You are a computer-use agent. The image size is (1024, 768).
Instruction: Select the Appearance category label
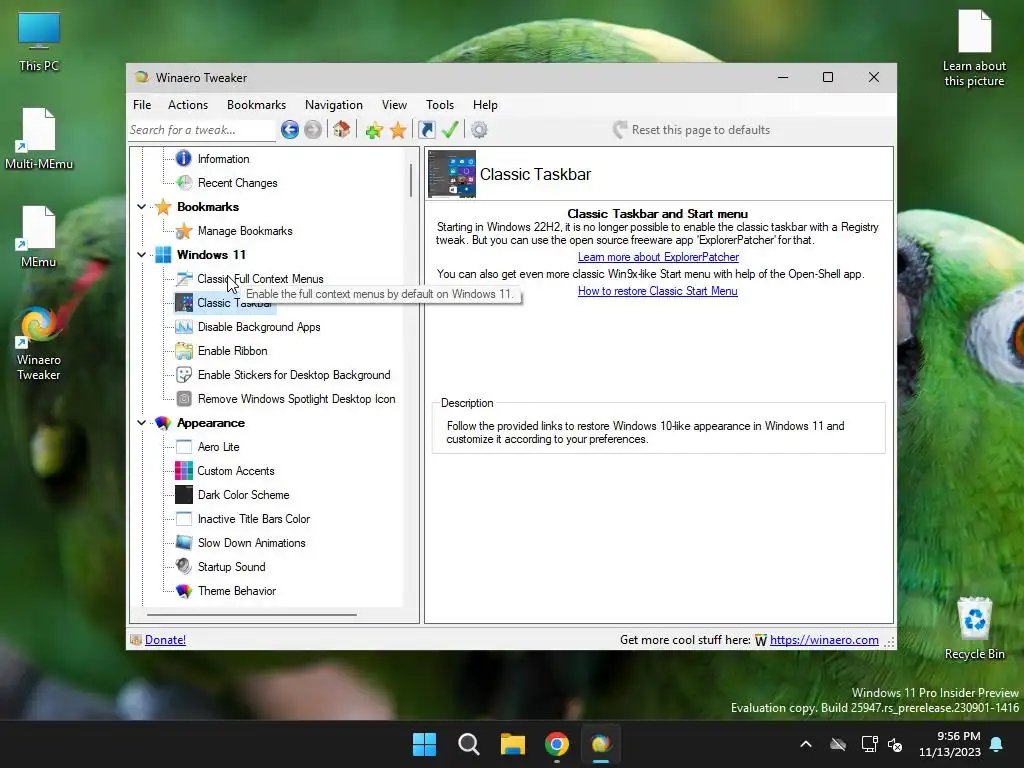tap(211, 423)
